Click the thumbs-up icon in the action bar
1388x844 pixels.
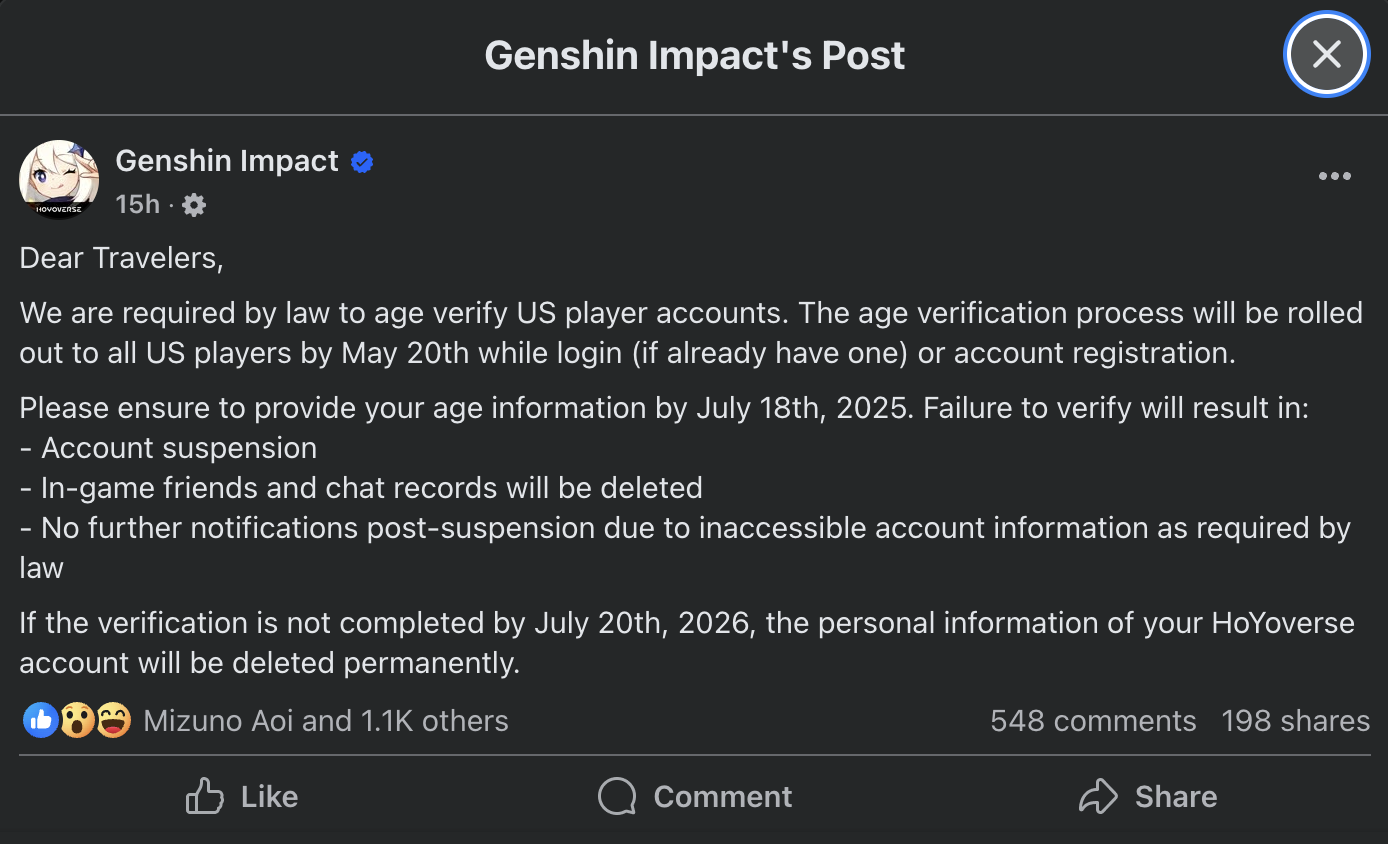pyautogui.click(x=205, y=797)
